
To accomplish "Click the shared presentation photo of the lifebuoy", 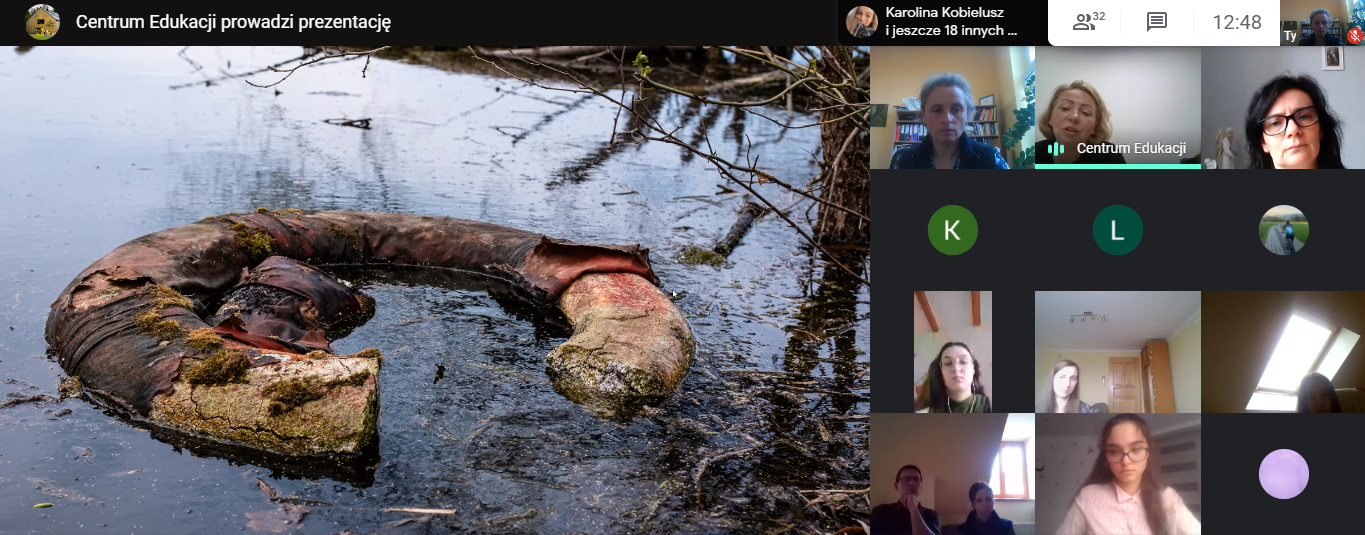I will click(434, 290).
